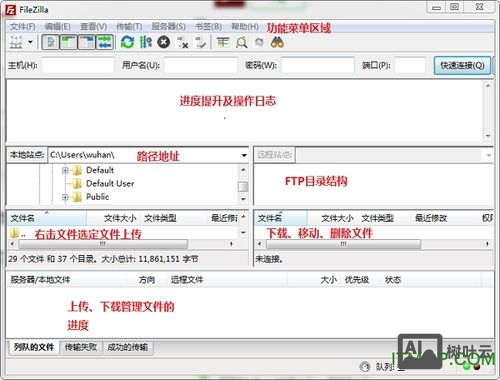Viewport: 500px width, 380px height.
Task: Open the Site Manager icon
Action: click(x=16, y=42)
